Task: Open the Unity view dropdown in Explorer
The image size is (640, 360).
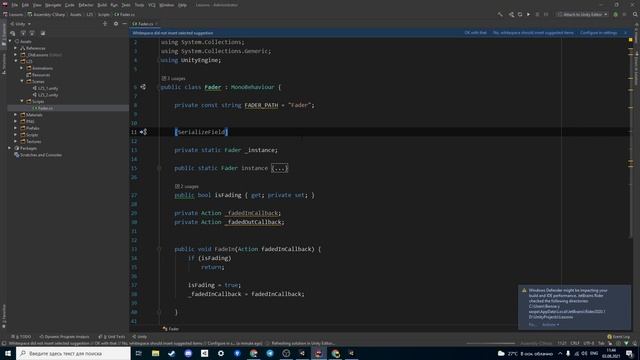Action: point(20,24)
